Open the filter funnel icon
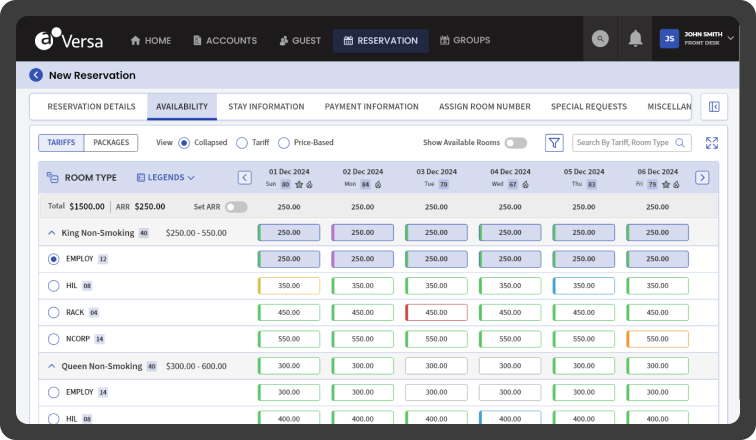756x440 pixels. click(x=554, y=143)
